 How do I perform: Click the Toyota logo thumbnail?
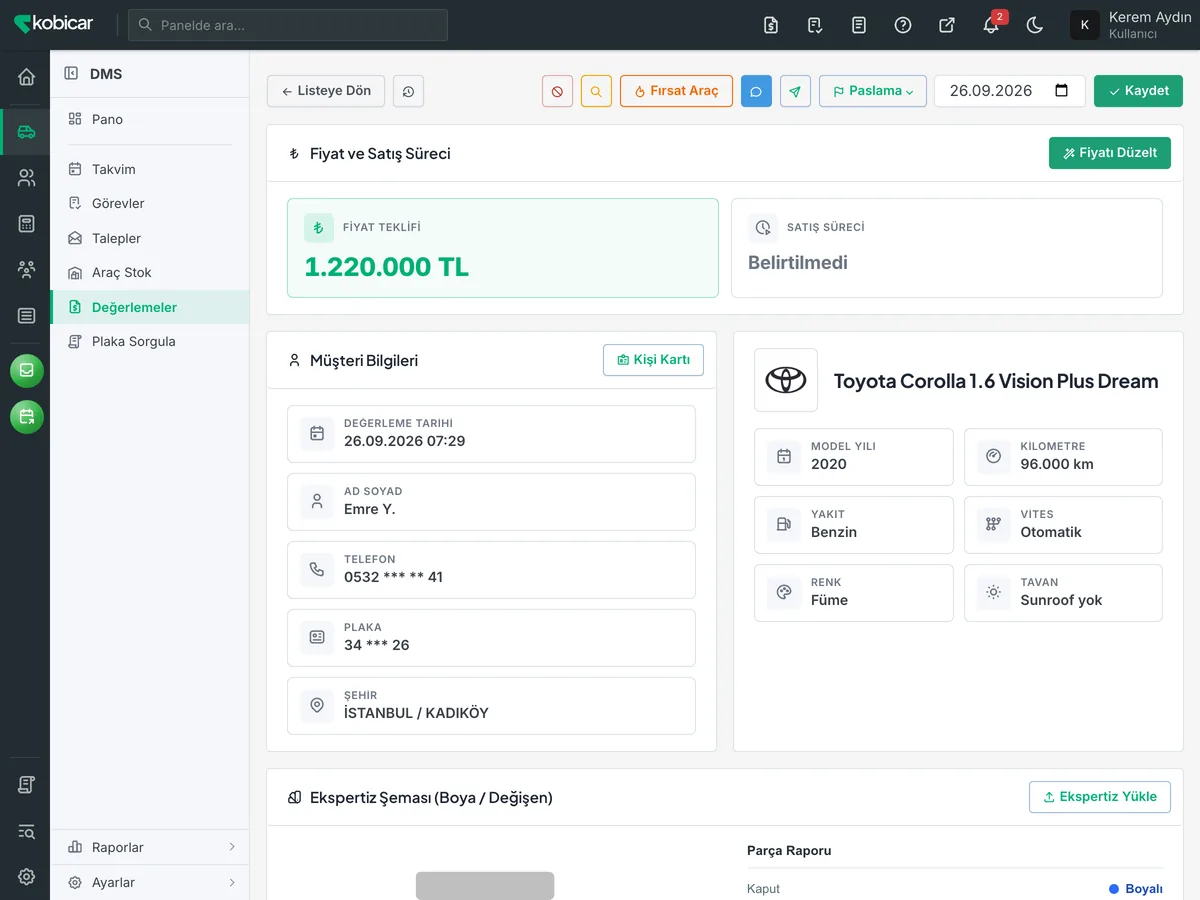point(786,380)
